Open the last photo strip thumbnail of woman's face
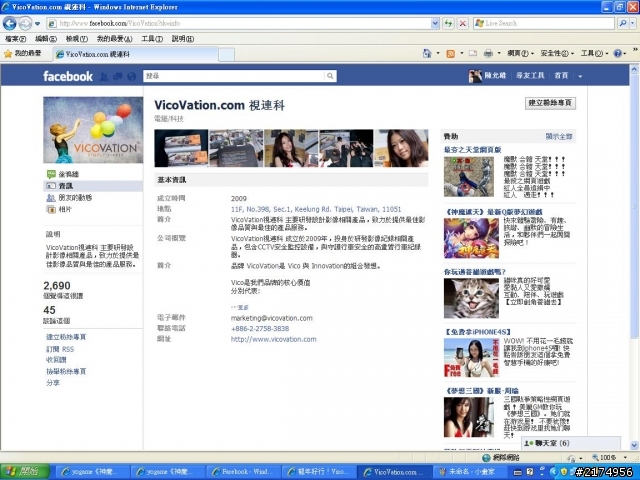The image size is (640, 480). pyautogui.click(x=401, y=148)
